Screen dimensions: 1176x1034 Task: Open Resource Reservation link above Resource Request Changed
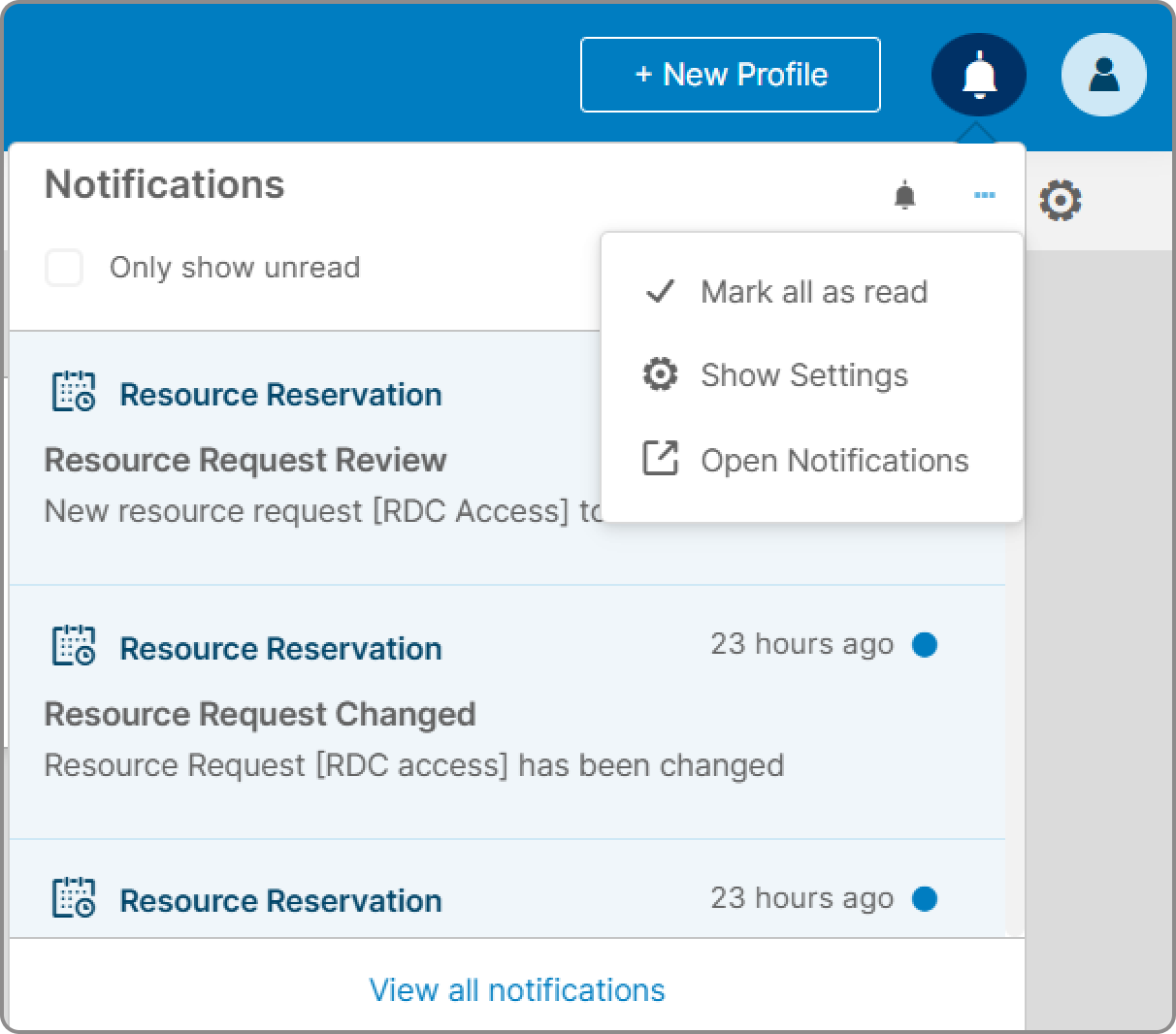(x=280, y=649)
